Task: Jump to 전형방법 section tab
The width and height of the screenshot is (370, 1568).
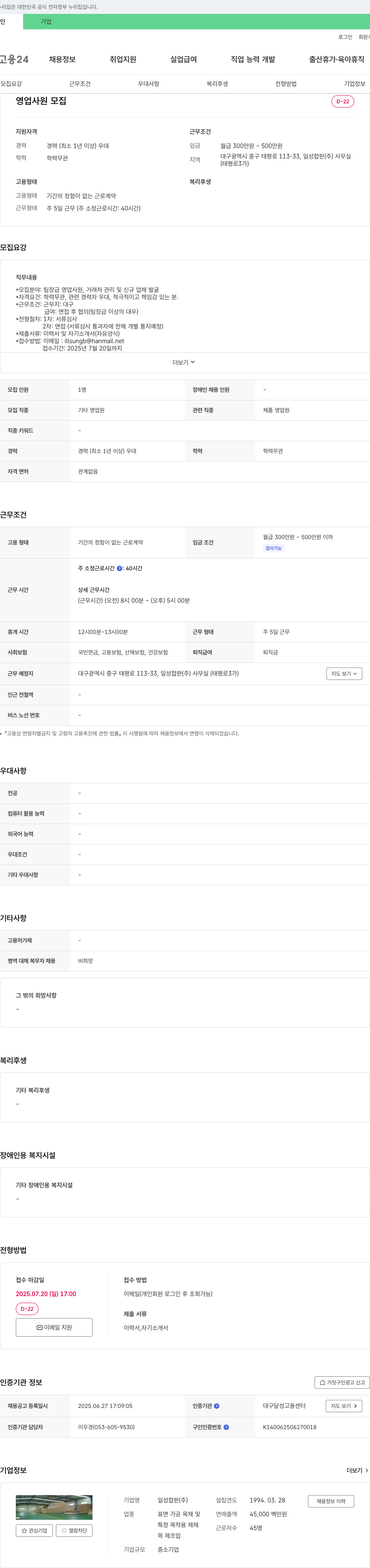Action: click(x=286, y=84)
